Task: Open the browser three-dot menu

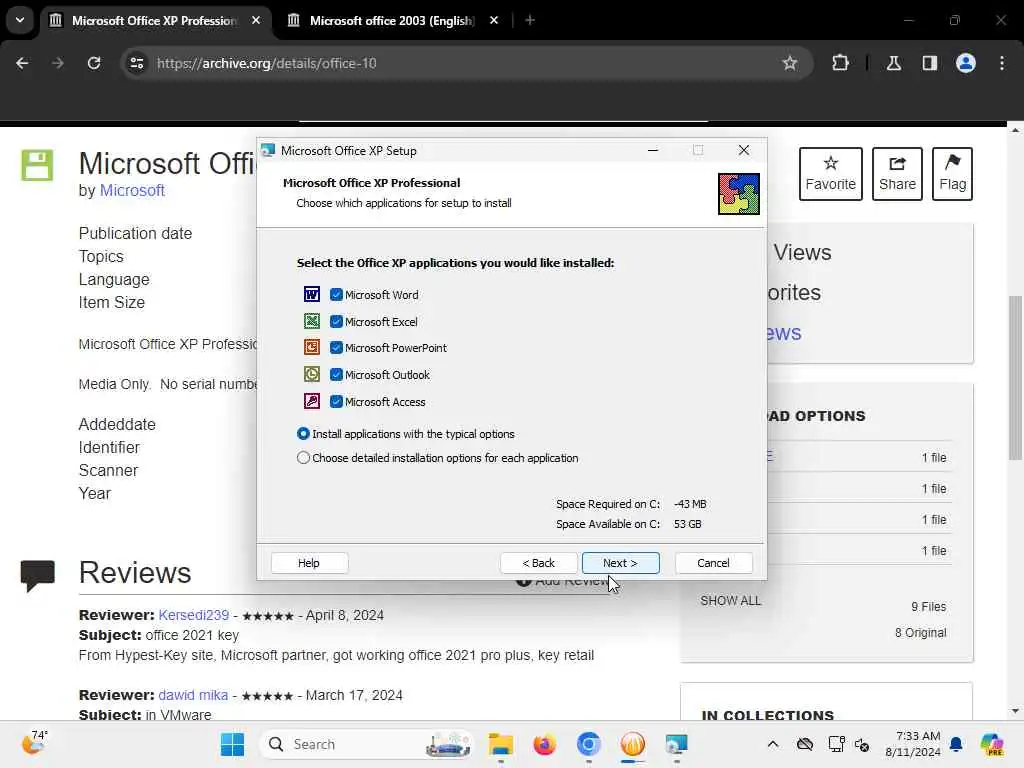Action: 1002,63
